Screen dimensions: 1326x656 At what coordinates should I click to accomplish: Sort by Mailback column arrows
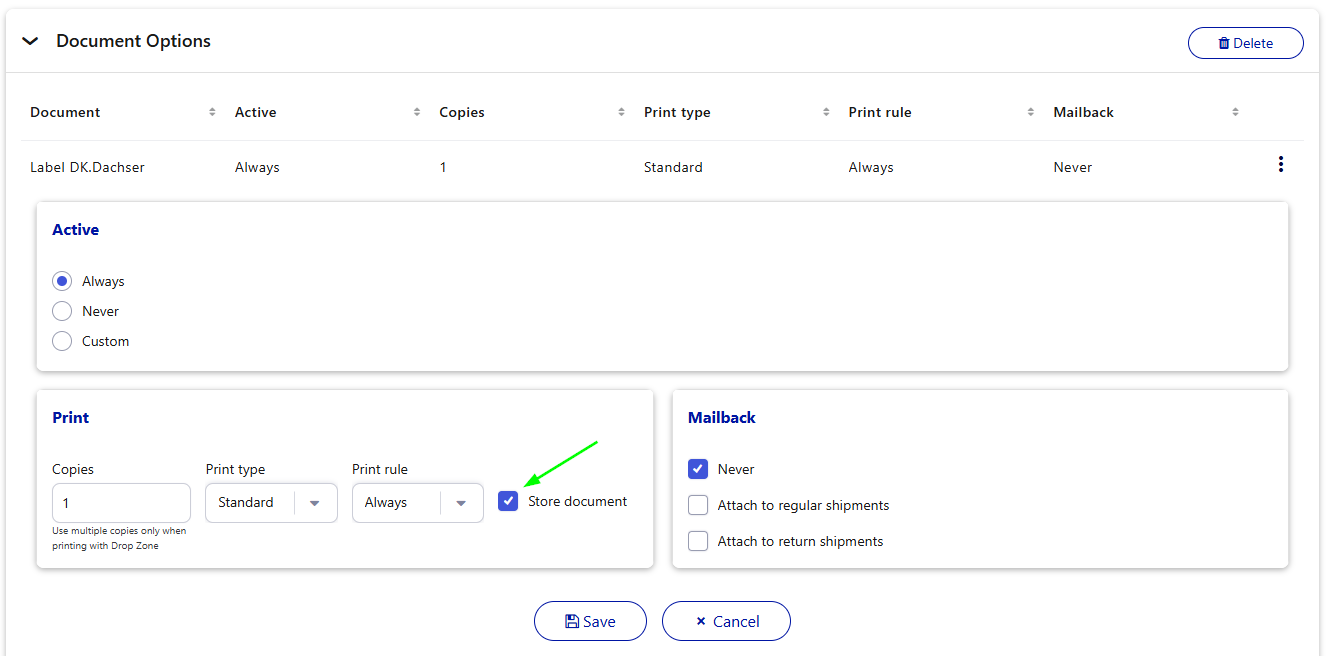pyautogui.click(x=1235, y=112)
